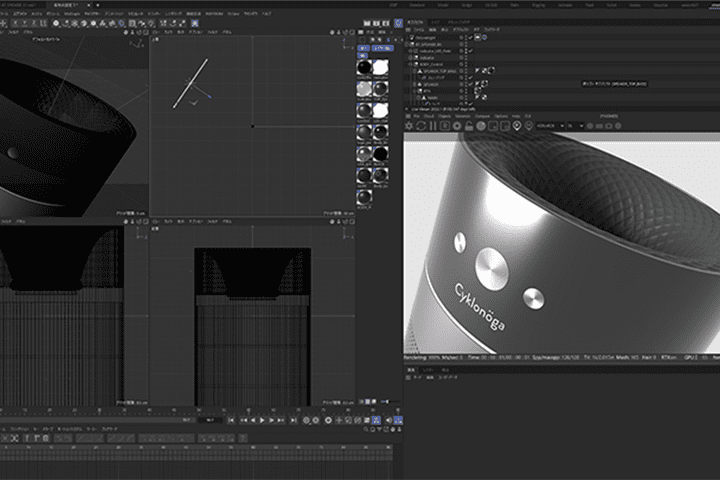
Task: Open the Live Viewer Cloud menu
Action: [x=429, y=116]
